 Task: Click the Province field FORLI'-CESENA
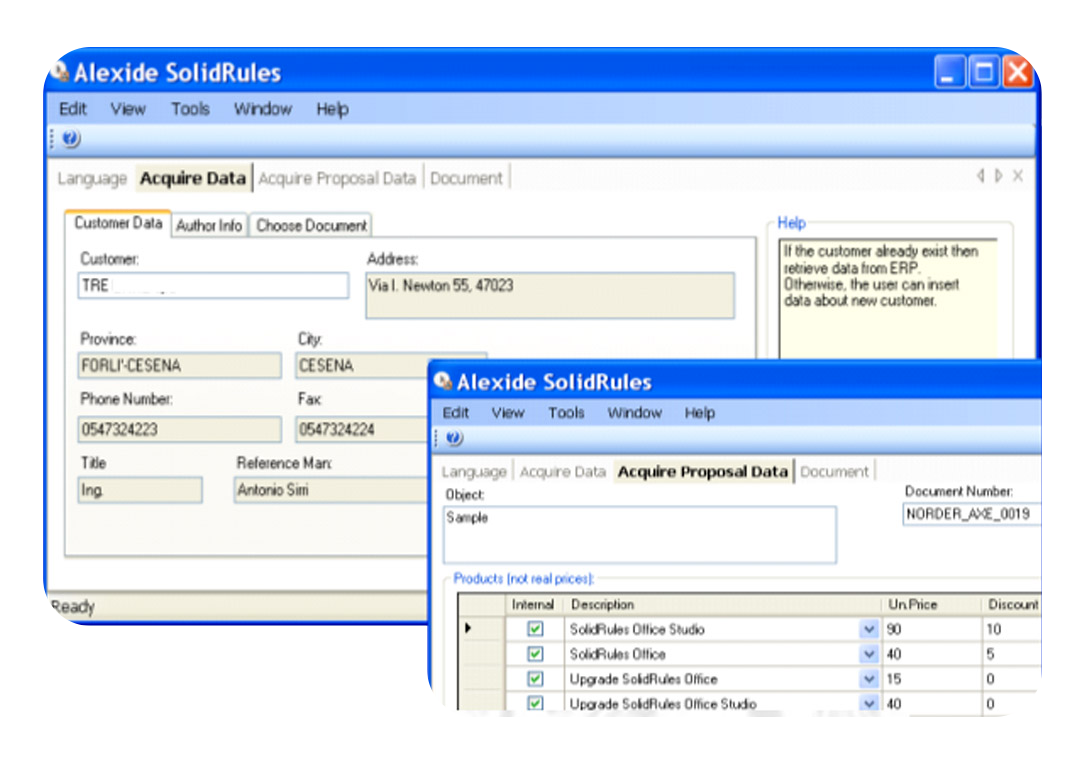click(x=180, y=365)
